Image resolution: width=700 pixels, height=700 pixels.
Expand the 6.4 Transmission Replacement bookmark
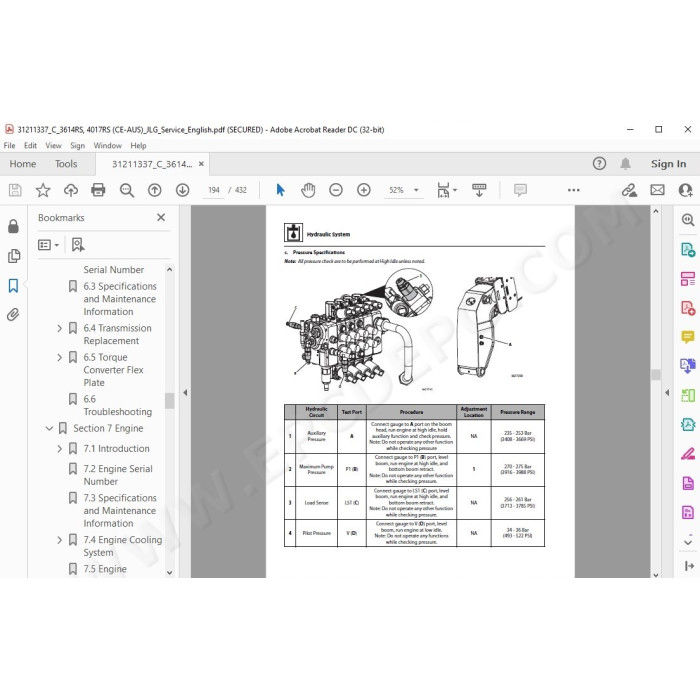click(x=59, y=329)
